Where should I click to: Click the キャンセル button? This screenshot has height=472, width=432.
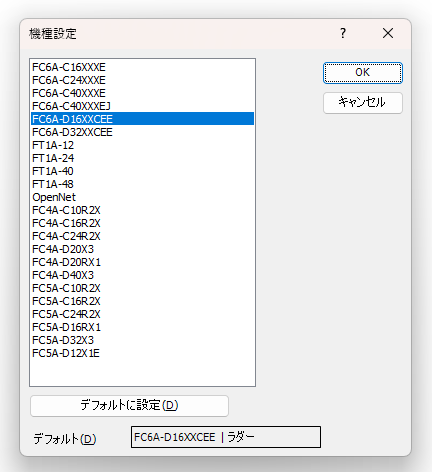(363, 103)
